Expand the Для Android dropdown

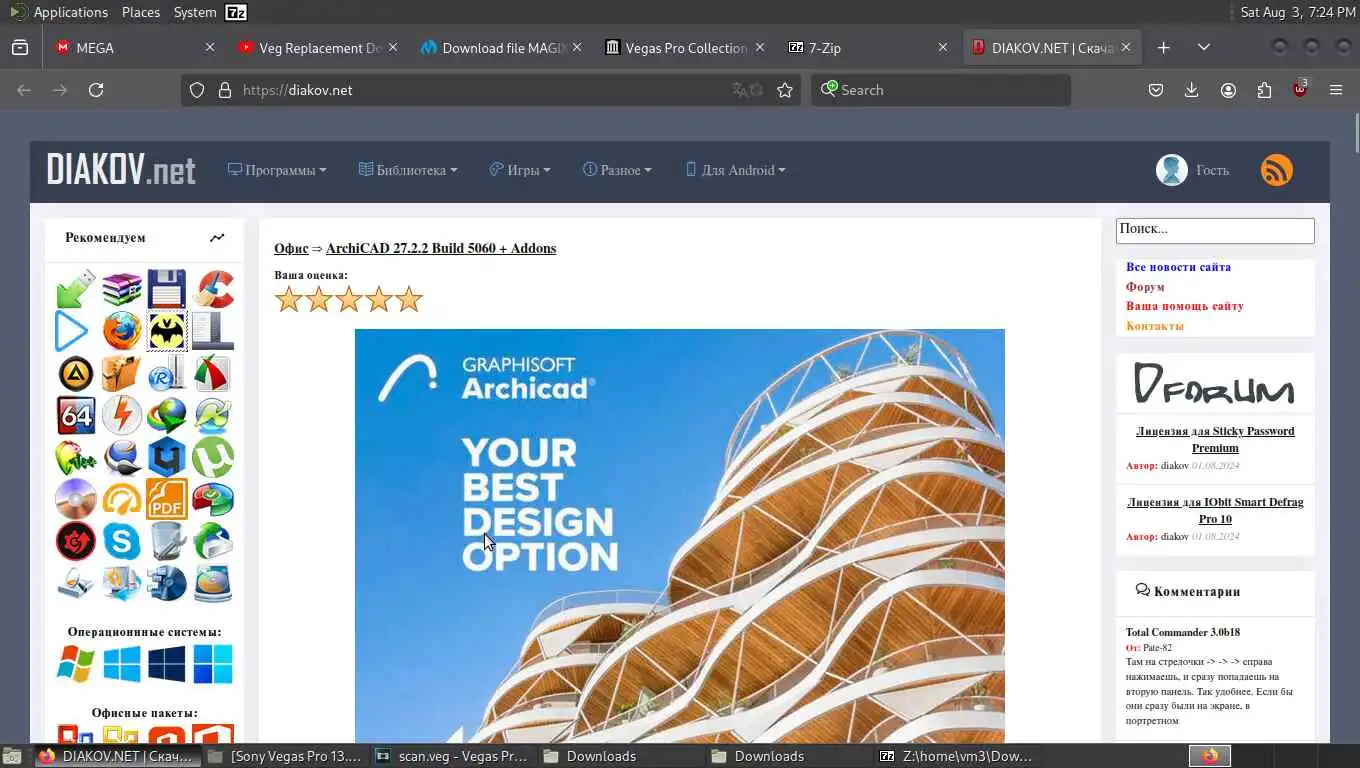[x=735, y=170]
